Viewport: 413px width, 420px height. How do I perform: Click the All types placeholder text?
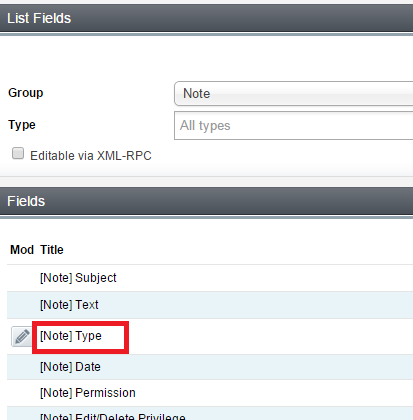tap(205, 126)
